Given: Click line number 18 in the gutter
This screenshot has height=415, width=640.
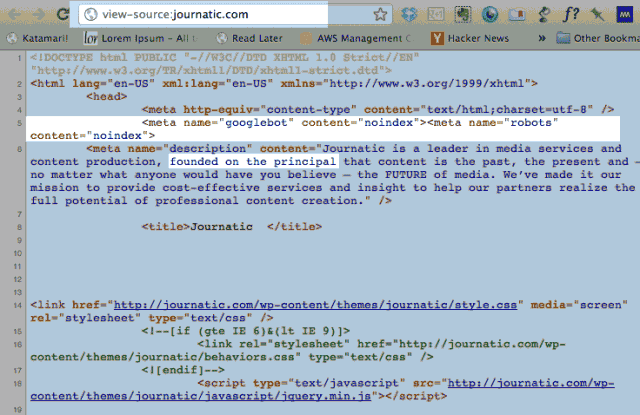Looking at the screenshot, I should point(18,384).
